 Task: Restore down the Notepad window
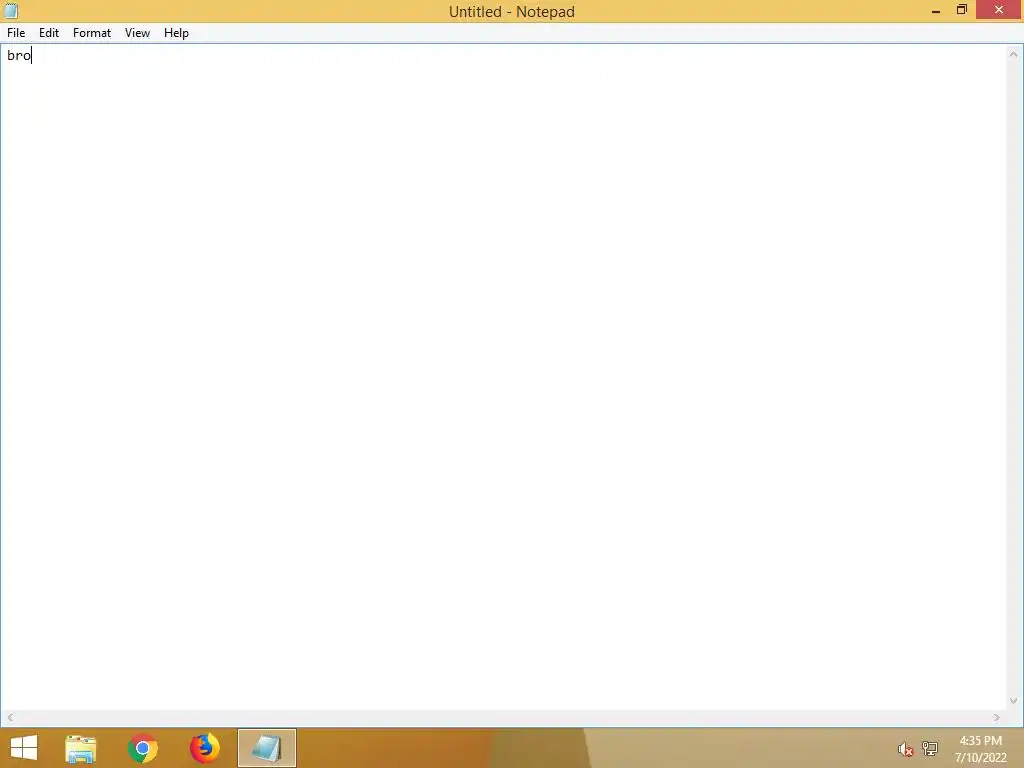tap(961, 10)
